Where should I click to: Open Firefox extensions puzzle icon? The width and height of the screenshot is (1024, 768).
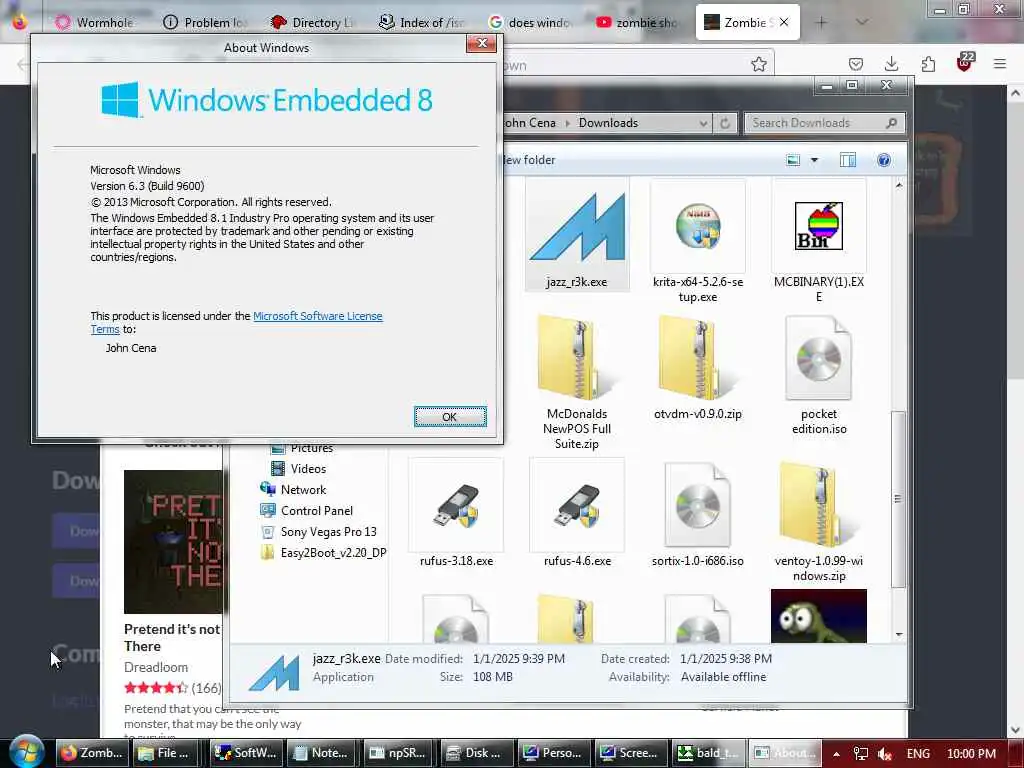928,64
